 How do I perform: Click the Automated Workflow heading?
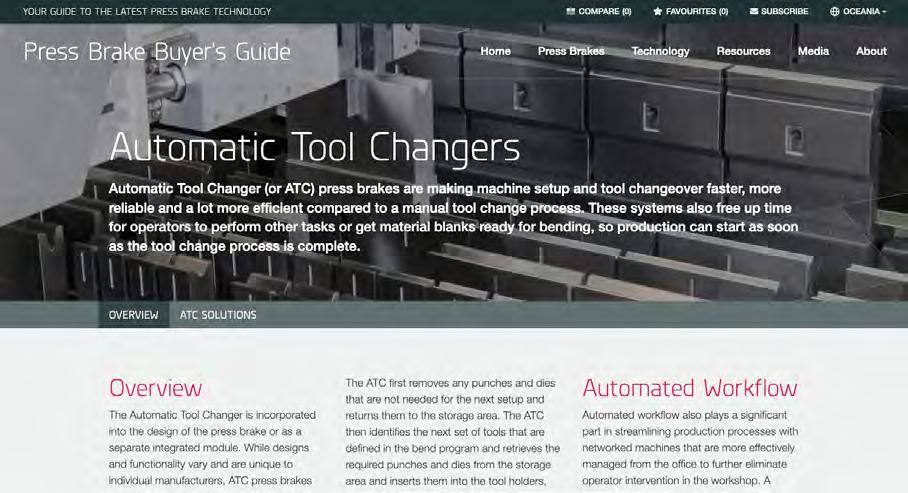click(x=690, y=388)
